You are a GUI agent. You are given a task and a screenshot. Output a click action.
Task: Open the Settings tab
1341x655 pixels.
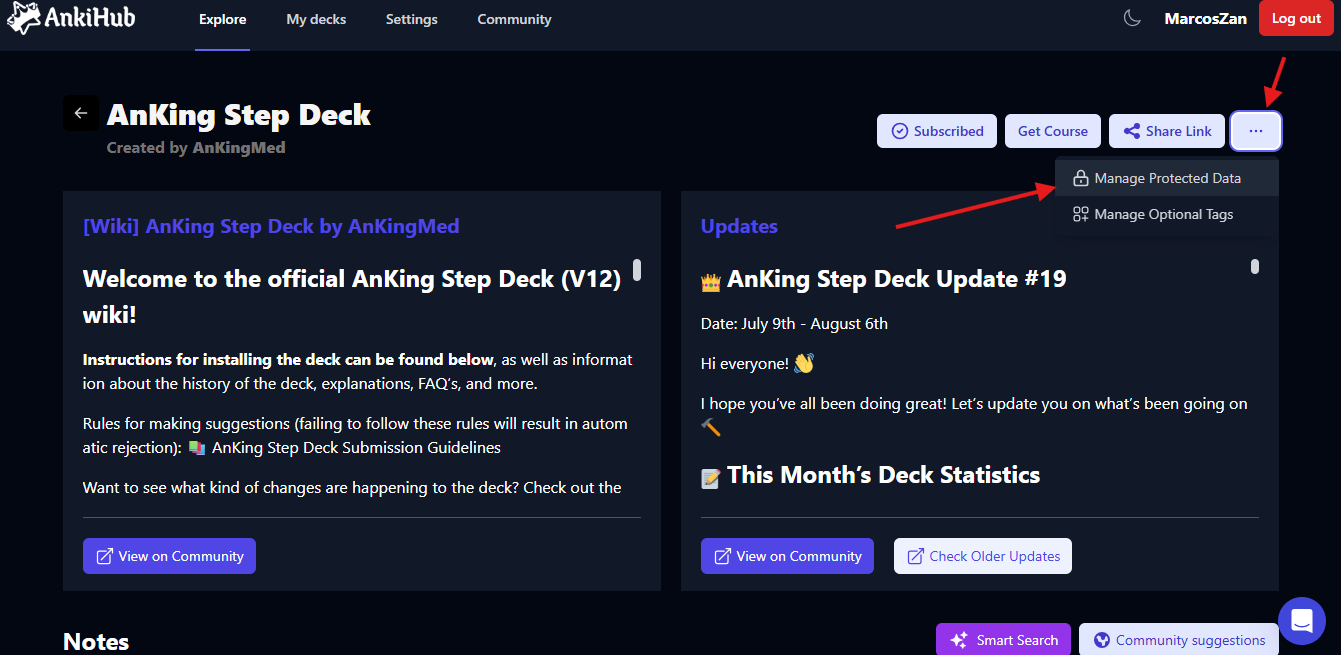(x=411, y=19)
